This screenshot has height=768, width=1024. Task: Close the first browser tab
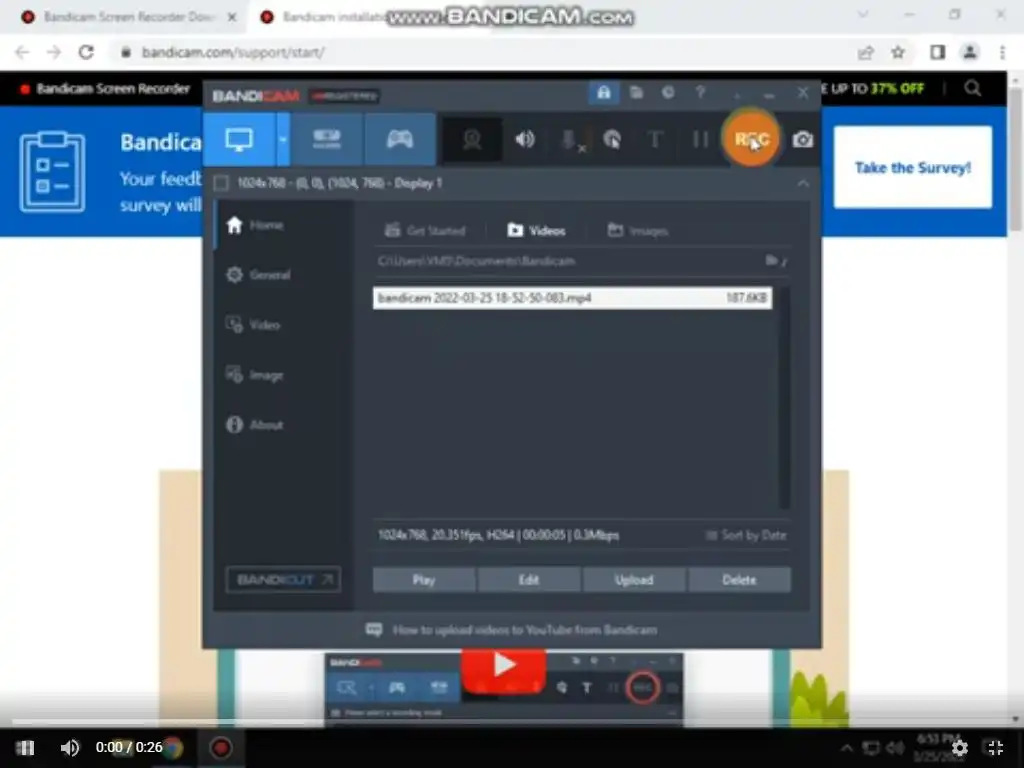pos(232,17)
